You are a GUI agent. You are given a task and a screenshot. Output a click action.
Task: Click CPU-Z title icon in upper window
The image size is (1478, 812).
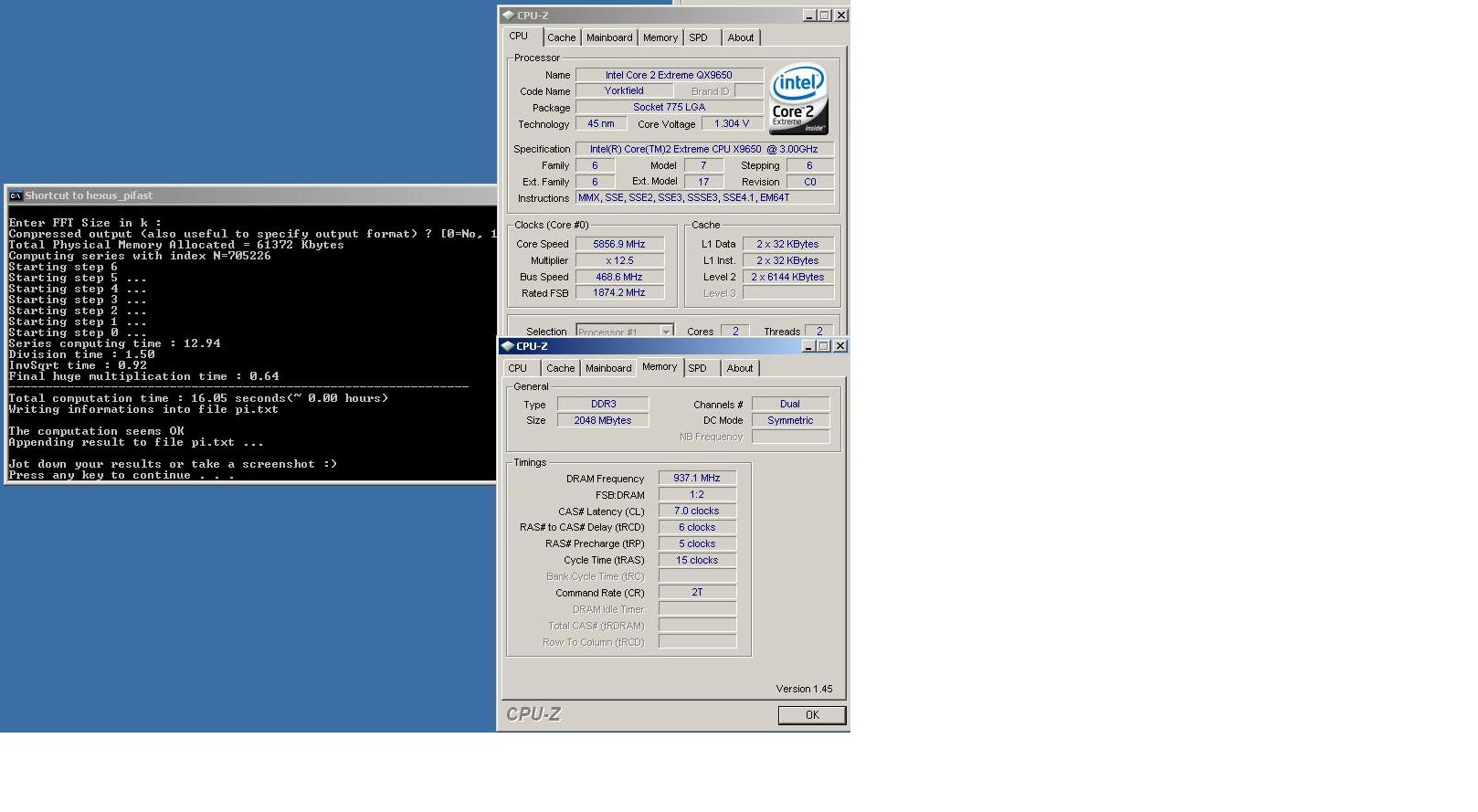click(x=508, y=15)
